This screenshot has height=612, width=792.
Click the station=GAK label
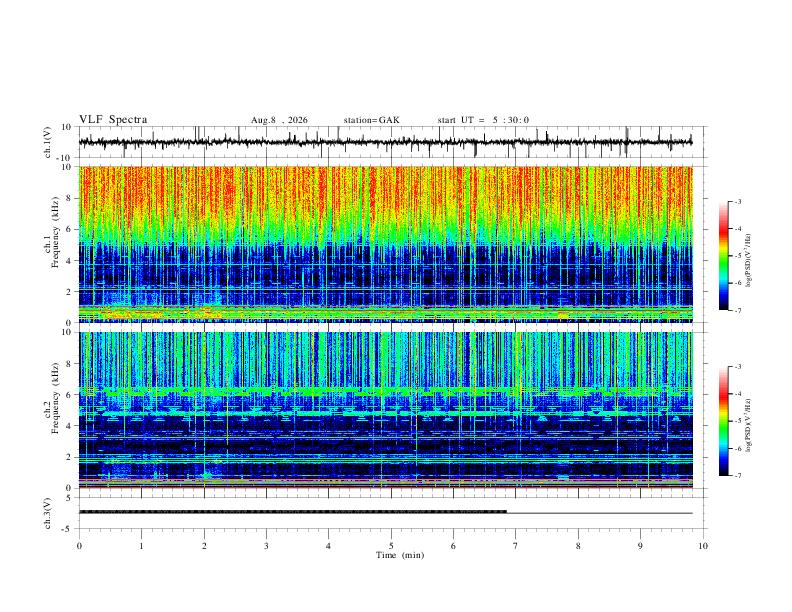pos(371,120)
